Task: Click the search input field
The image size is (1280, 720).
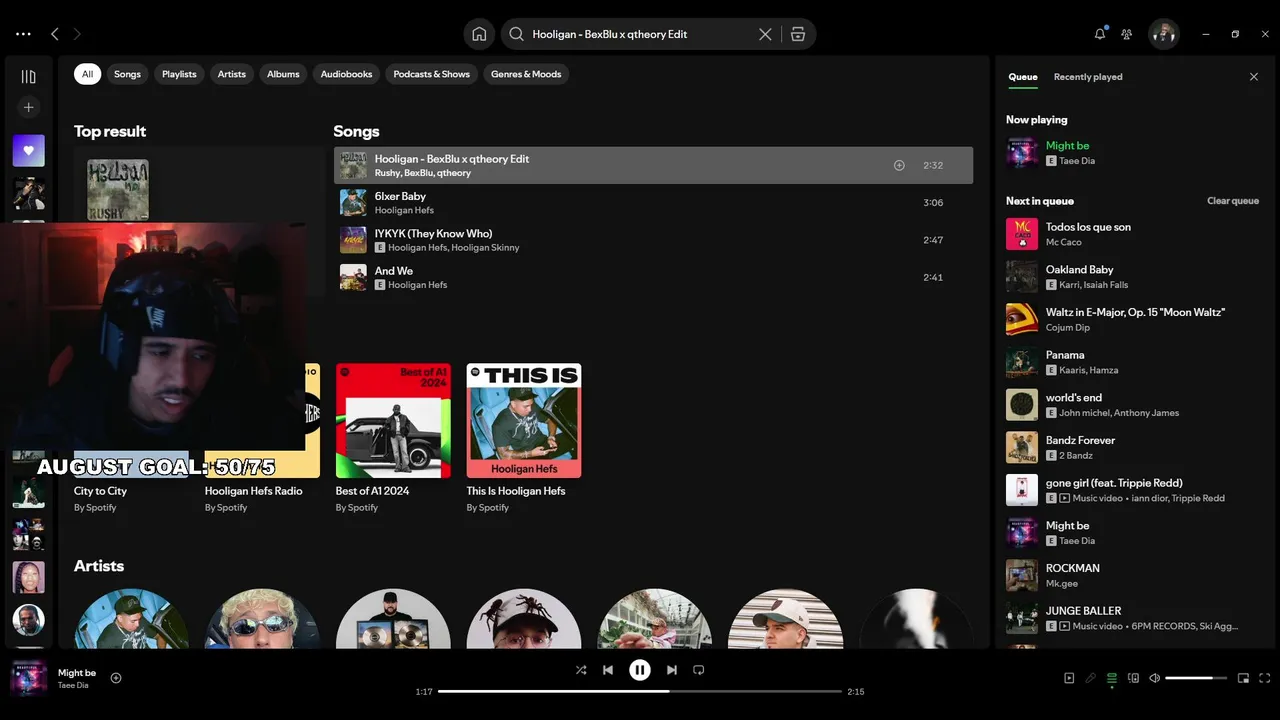Action: tap(640, 34)
